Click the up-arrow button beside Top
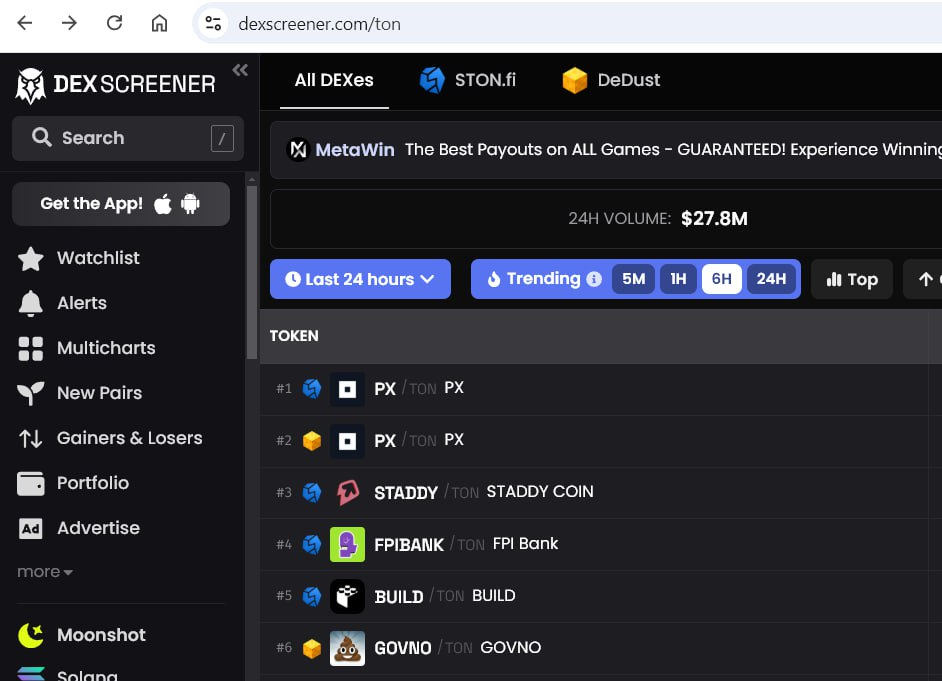Image resolution: width=942 pixels, height=681 pixels. coord(925,279)
